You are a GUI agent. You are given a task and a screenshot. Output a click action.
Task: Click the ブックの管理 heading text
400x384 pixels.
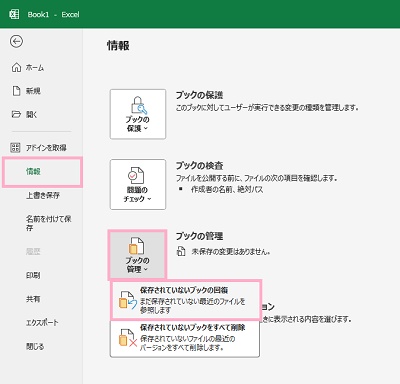[199, 236]
